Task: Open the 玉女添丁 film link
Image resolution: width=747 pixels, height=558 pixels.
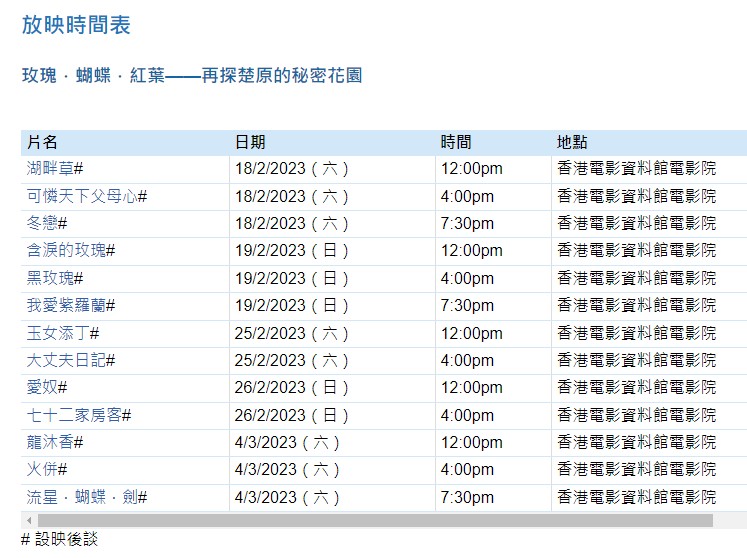Action: (x=58, y=333)
